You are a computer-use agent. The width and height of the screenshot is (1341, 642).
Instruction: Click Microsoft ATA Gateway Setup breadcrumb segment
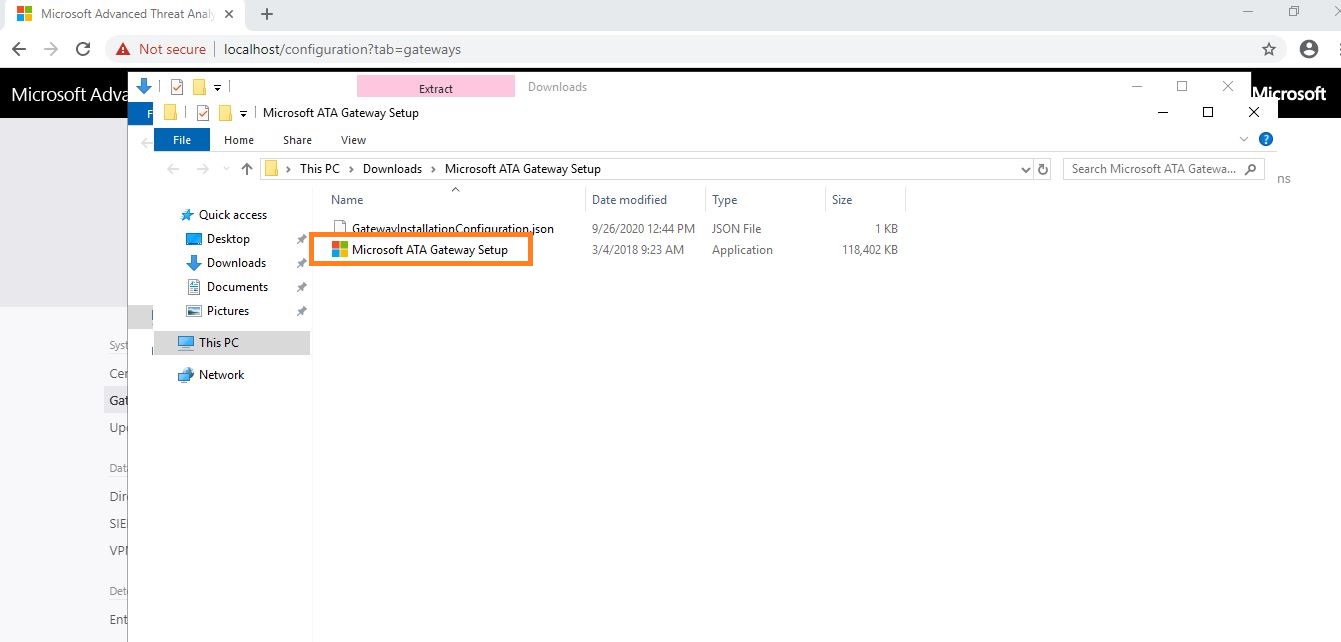click(x=523, y=169)
